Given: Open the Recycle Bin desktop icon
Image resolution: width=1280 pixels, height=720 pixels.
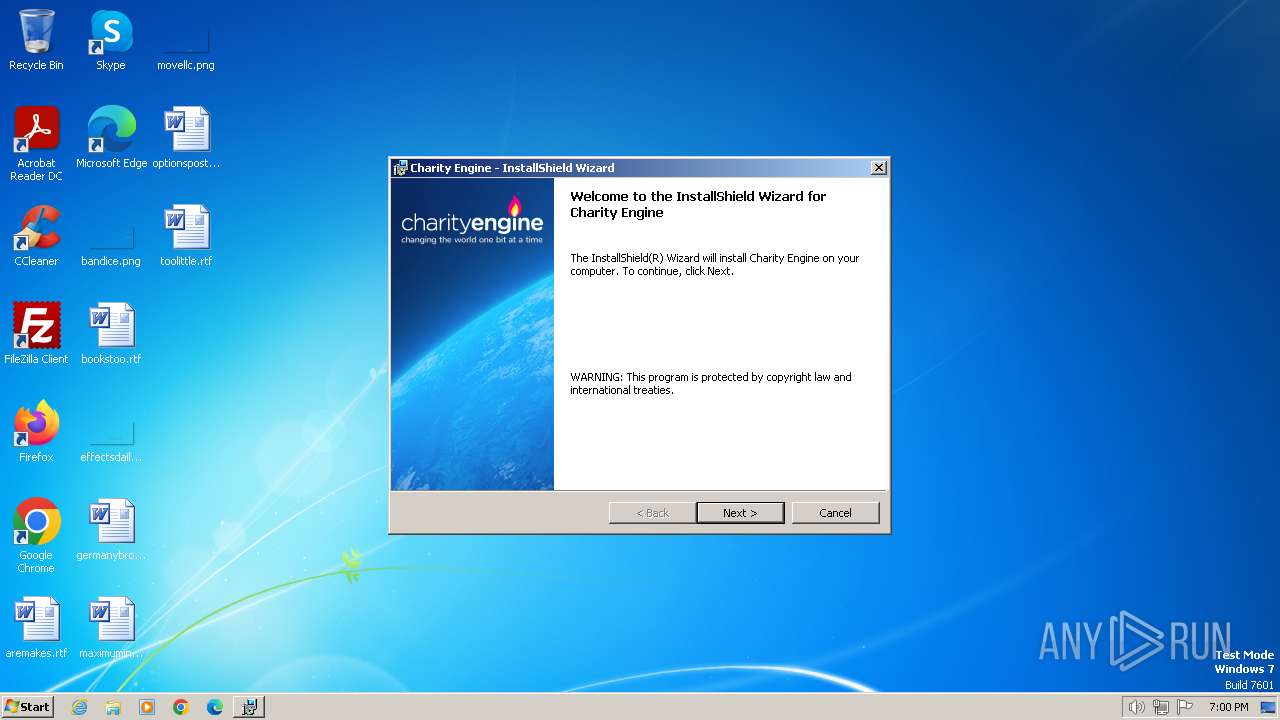Looking at the screenshot, I should click(x=36, y=40).
